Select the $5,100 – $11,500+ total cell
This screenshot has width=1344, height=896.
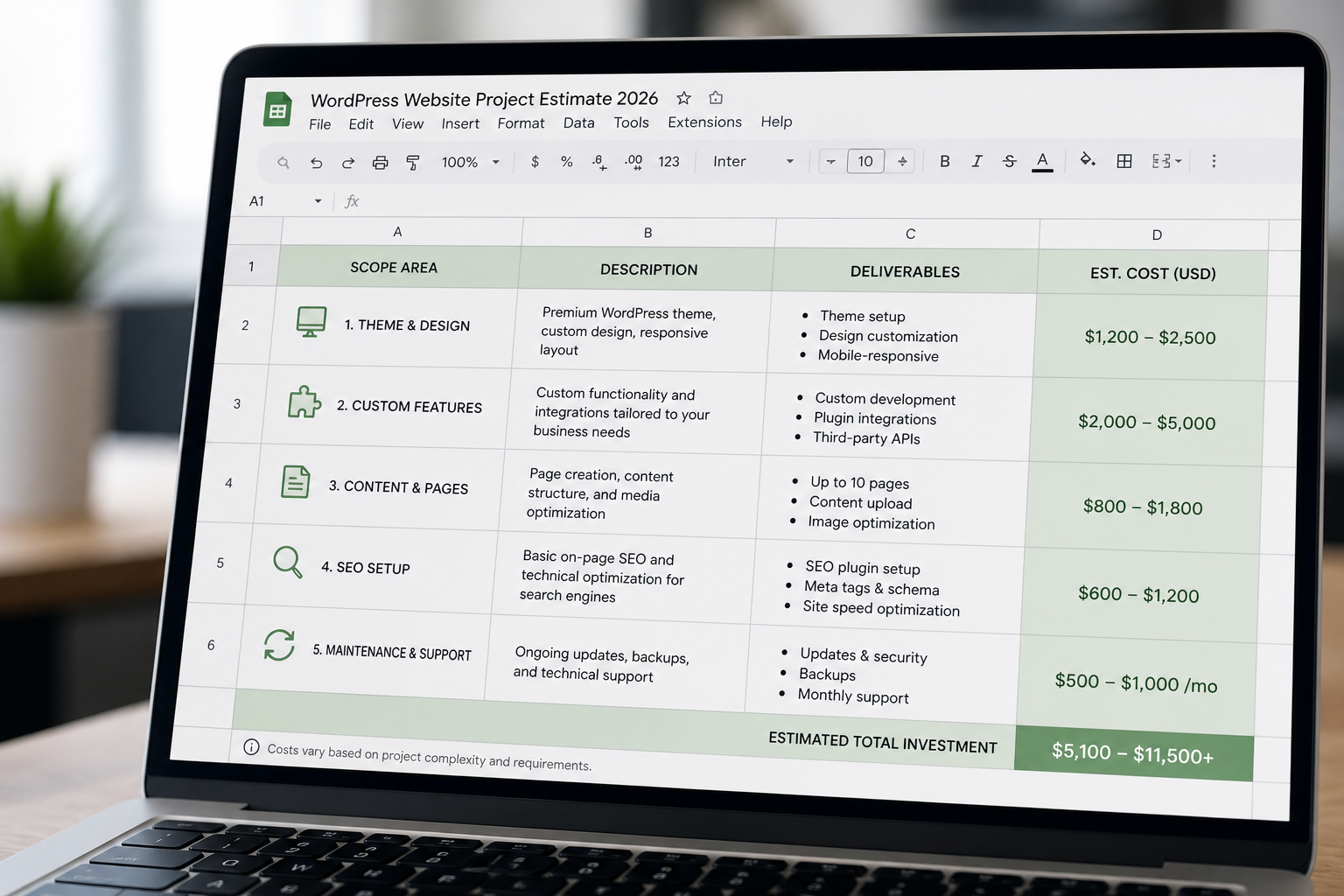[1133, 753]
